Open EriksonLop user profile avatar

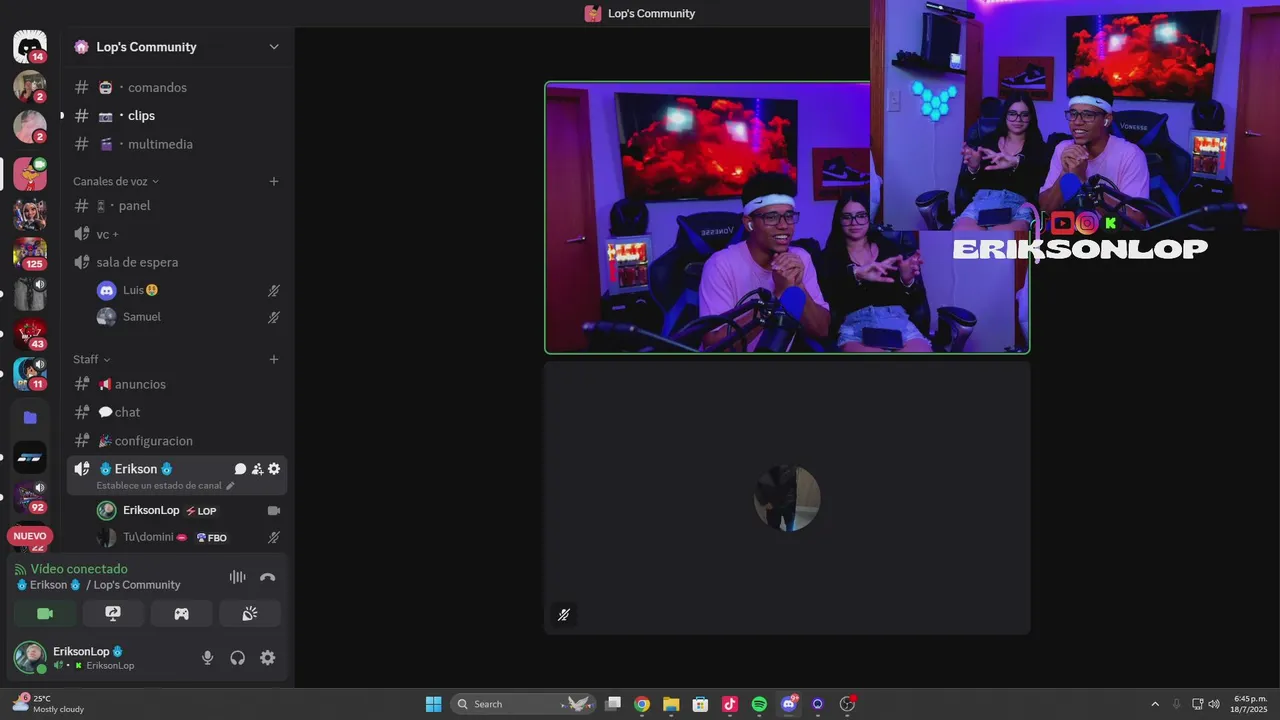[30, 658]
